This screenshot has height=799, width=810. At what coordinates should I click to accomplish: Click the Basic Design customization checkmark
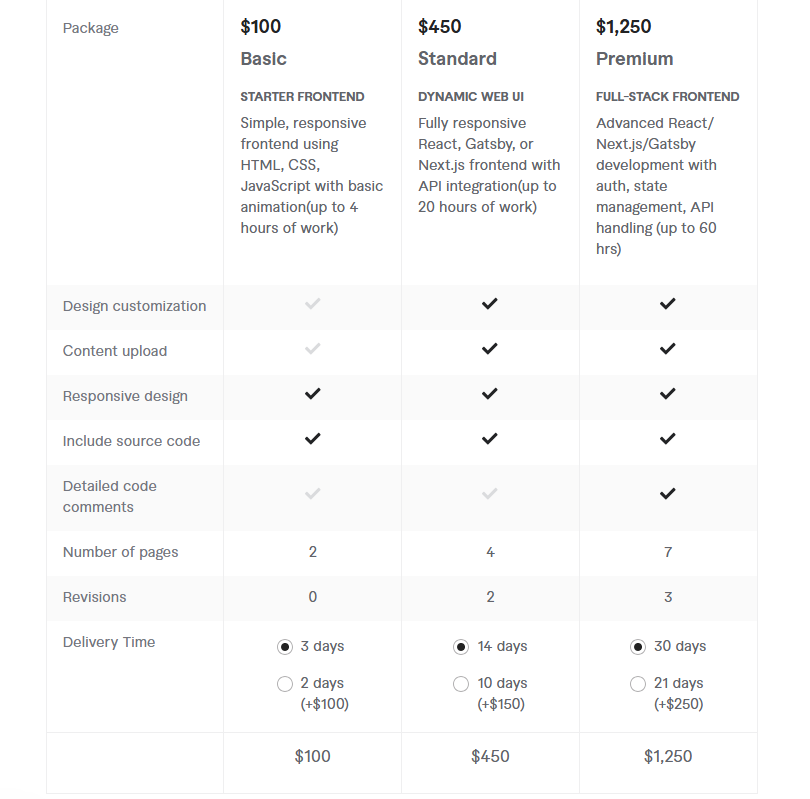313,304
